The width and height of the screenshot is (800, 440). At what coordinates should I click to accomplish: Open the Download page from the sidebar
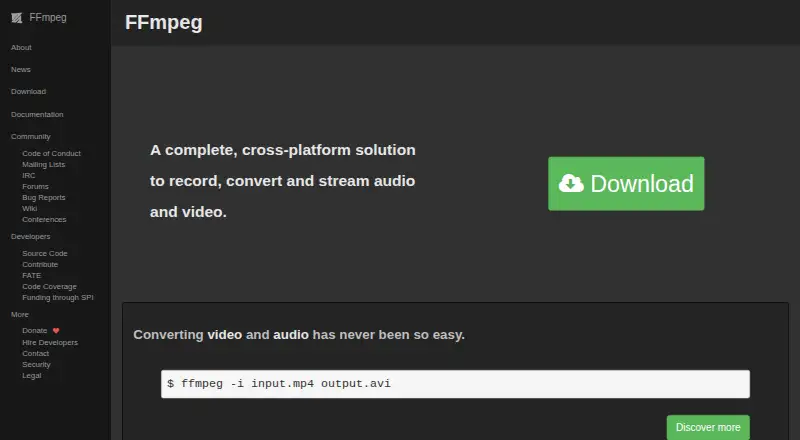[29, 91]
